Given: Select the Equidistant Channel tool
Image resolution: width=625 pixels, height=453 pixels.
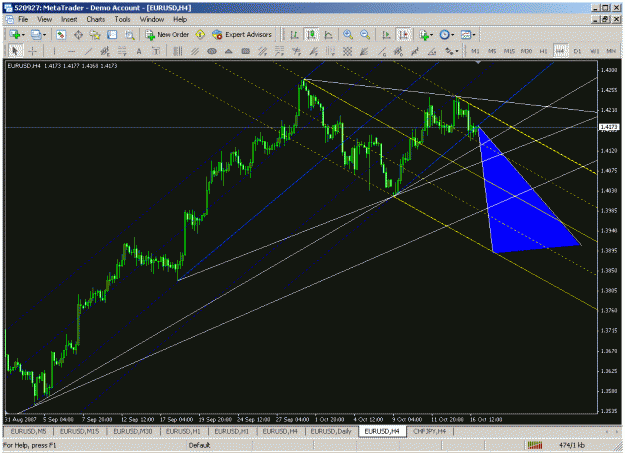Looking at the screenshot, I should (x=105, y=51).
